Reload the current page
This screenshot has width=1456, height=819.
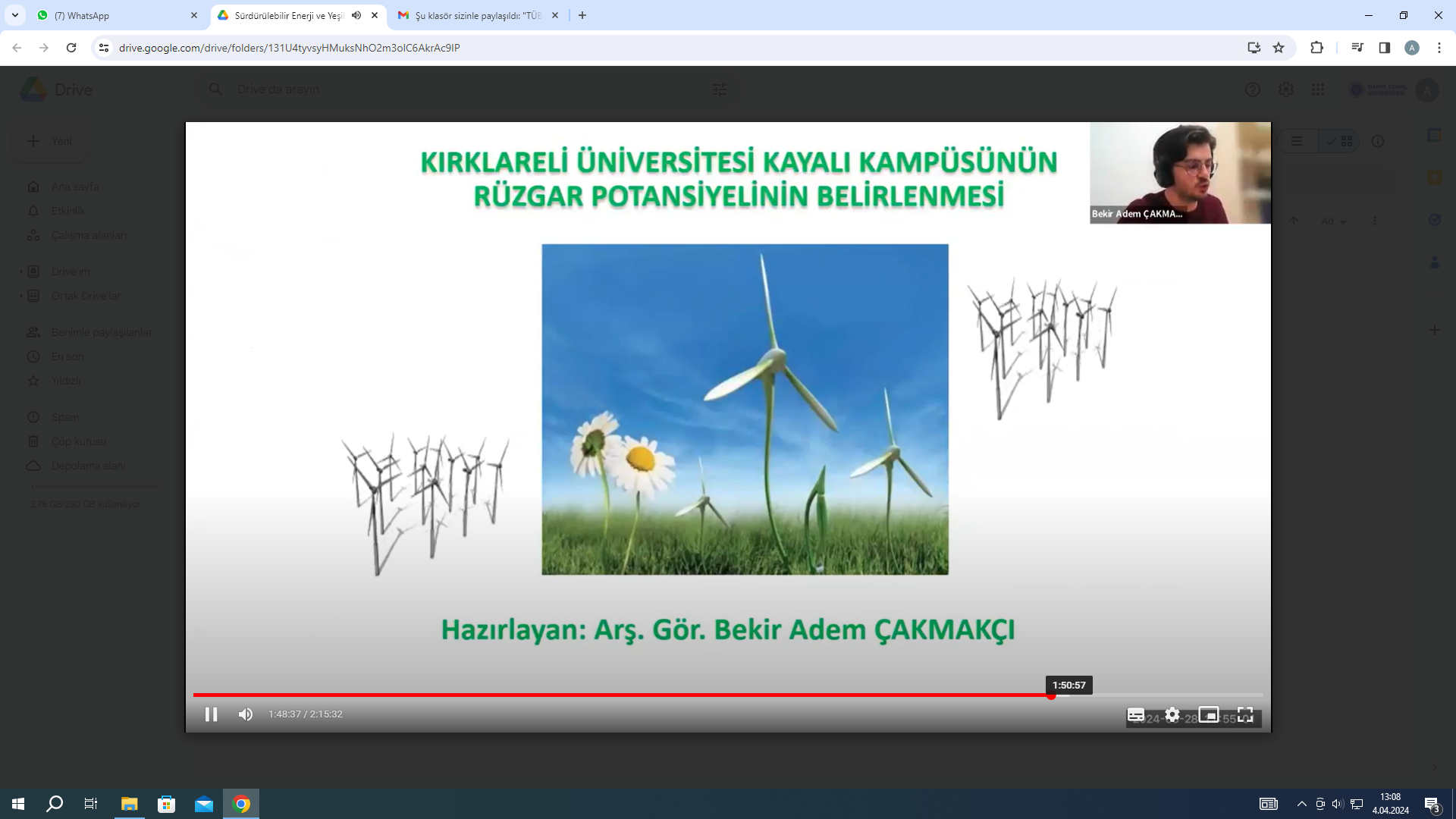click(x=71, y=48)
